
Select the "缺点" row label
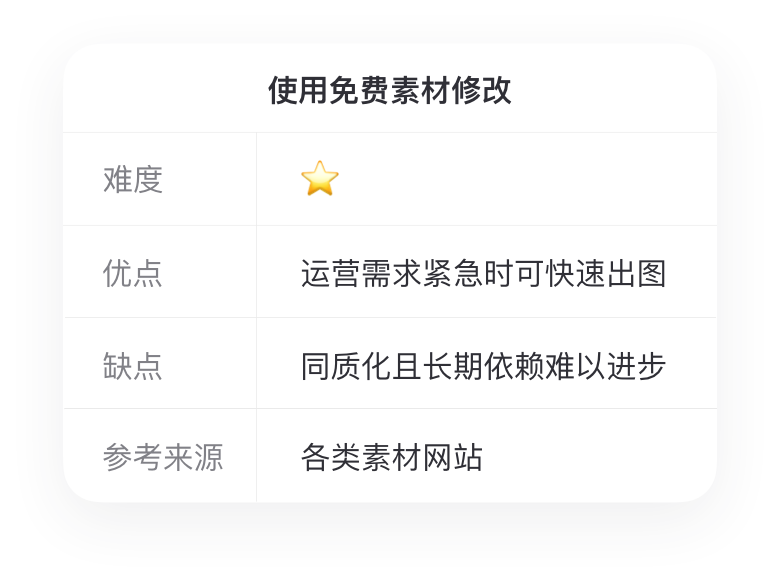coord(133,366)
